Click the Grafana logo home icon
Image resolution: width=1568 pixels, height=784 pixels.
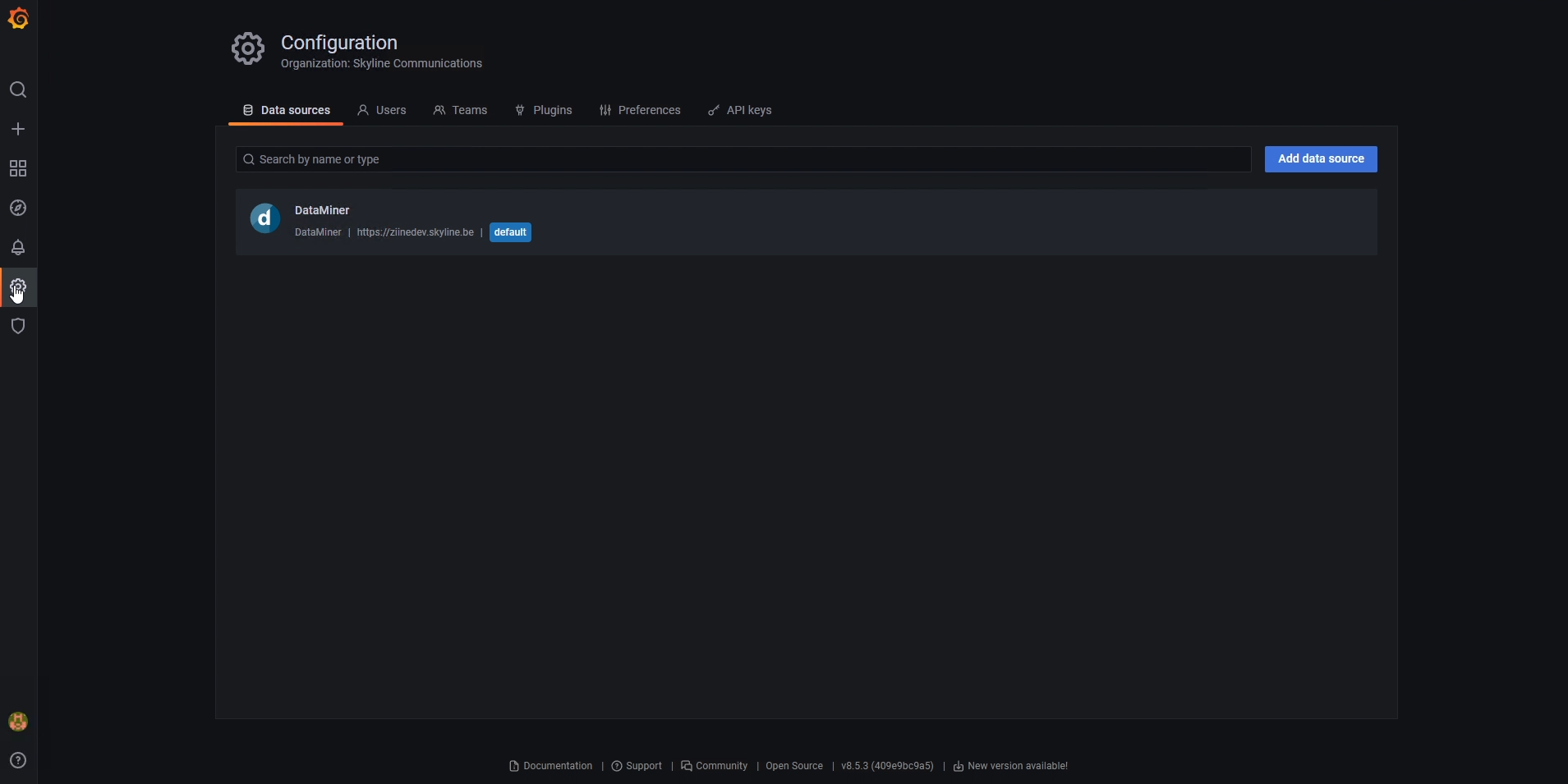[18, 18]
